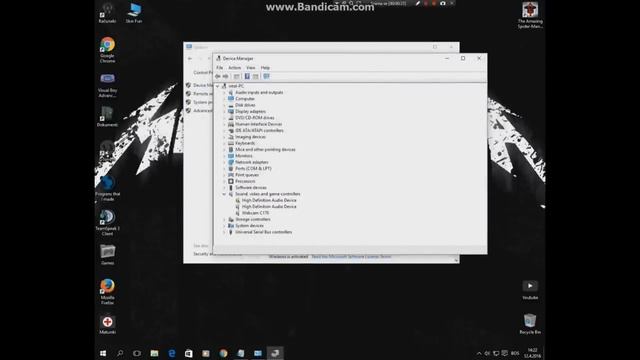This screenshot has height=360, width=640.
Task: Click the Back arrow in Device Manager toolbar
Action: coord(218,76)
